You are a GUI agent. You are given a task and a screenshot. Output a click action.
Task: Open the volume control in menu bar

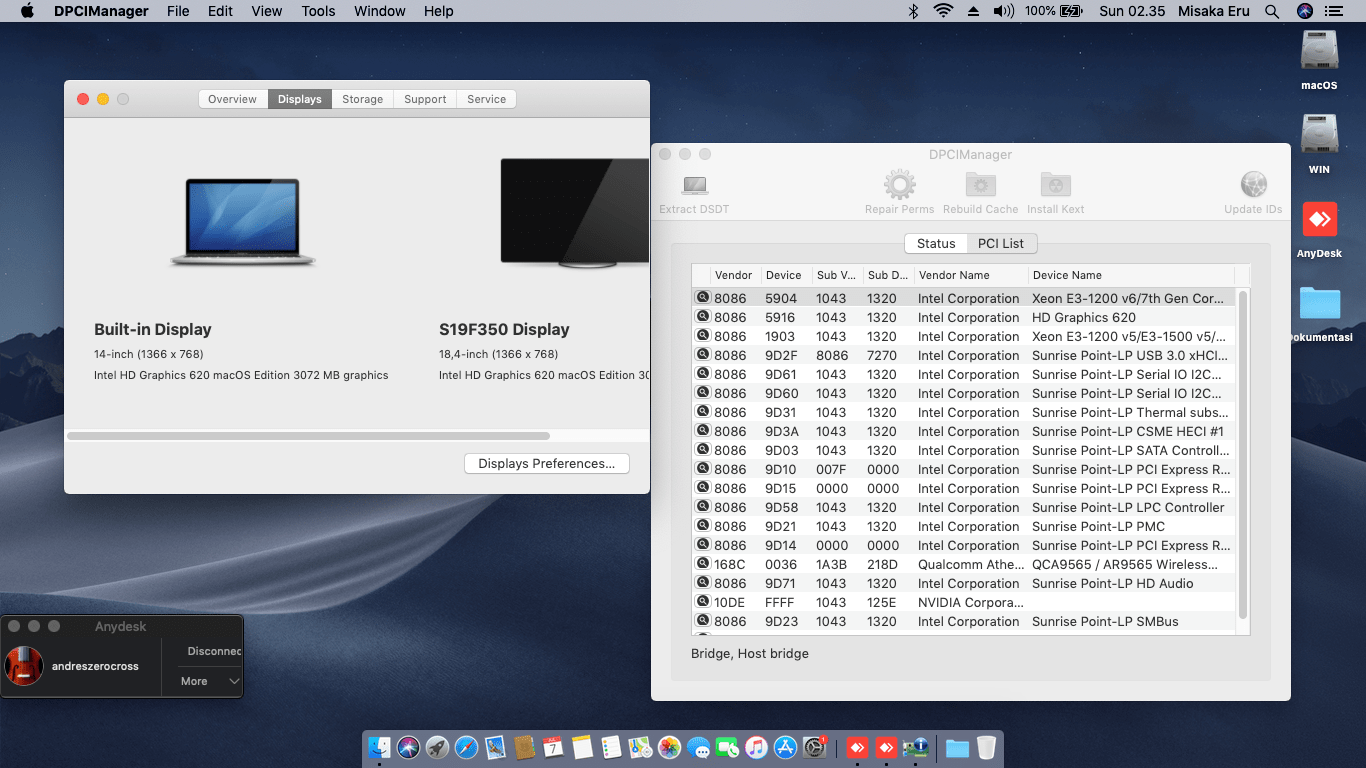pyautogui.click(x=1003, y=11)
